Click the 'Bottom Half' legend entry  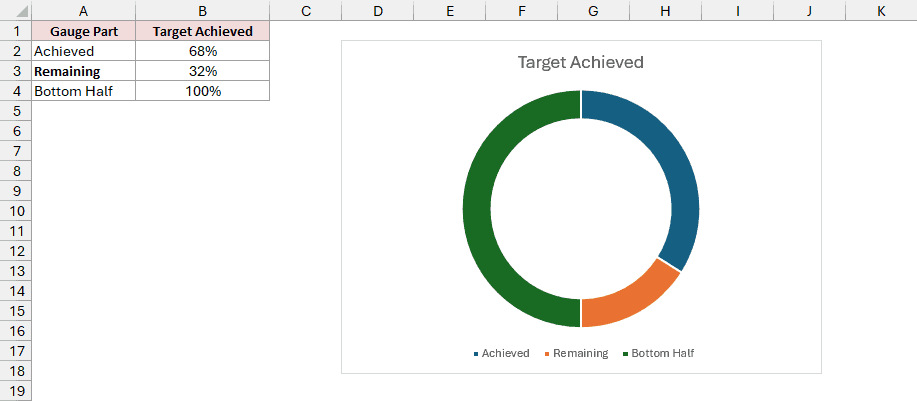coord(658,354)
